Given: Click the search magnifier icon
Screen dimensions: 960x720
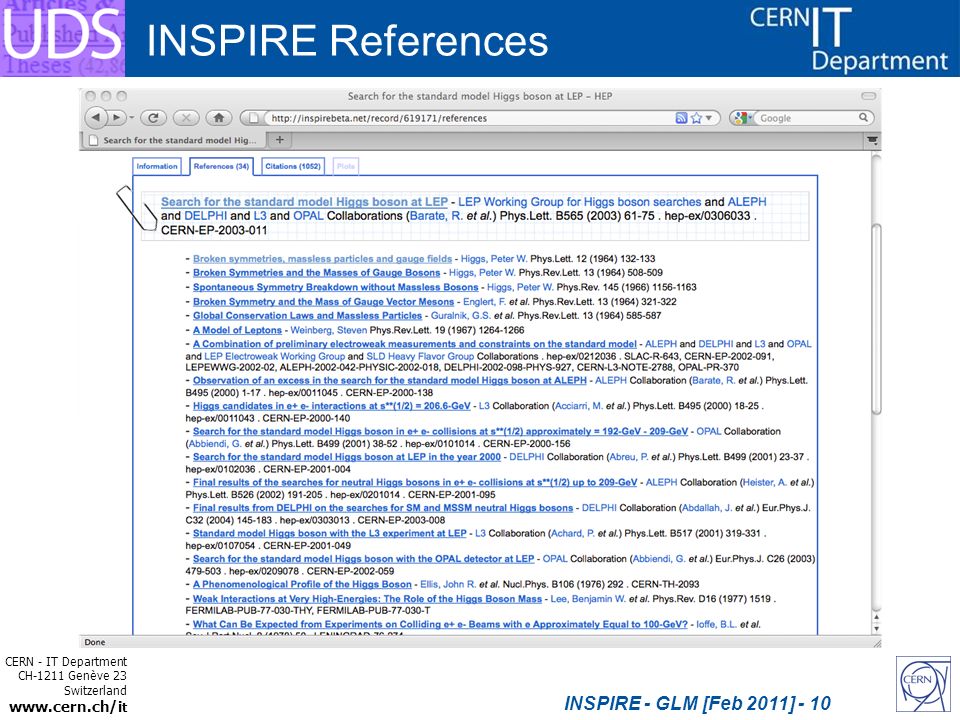Looking at the screenshot, I should click(x=863, y=117).
